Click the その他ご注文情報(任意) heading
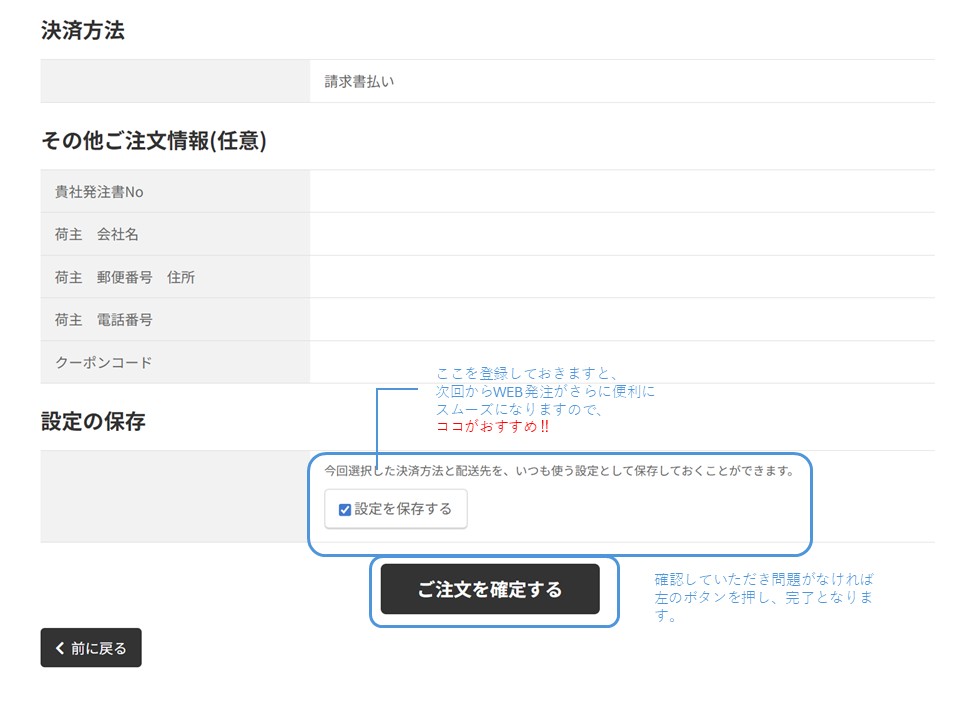 coord(153,141)
